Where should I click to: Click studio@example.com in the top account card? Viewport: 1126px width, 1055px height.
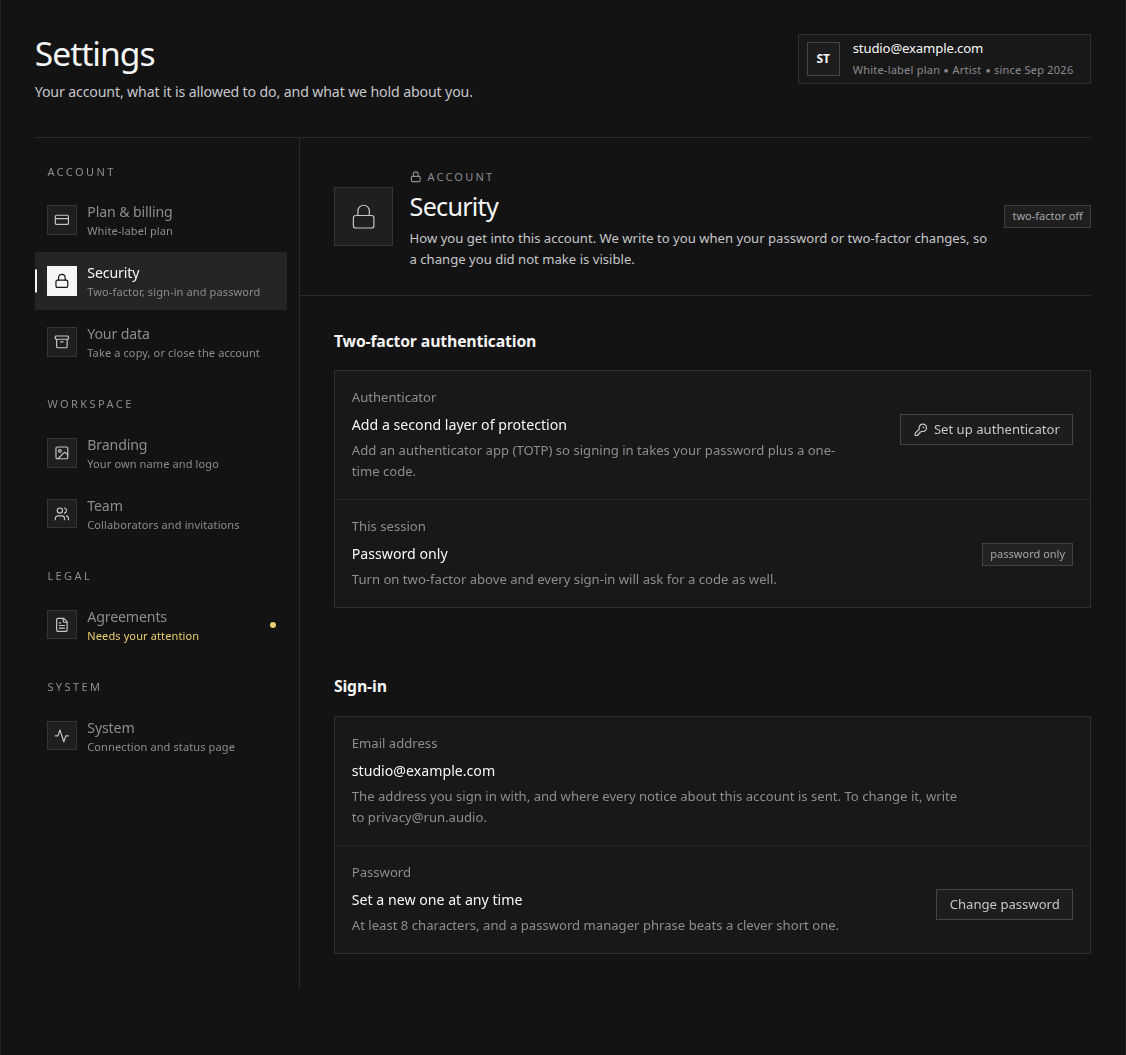pyautogui.click(x=918, y=49)
